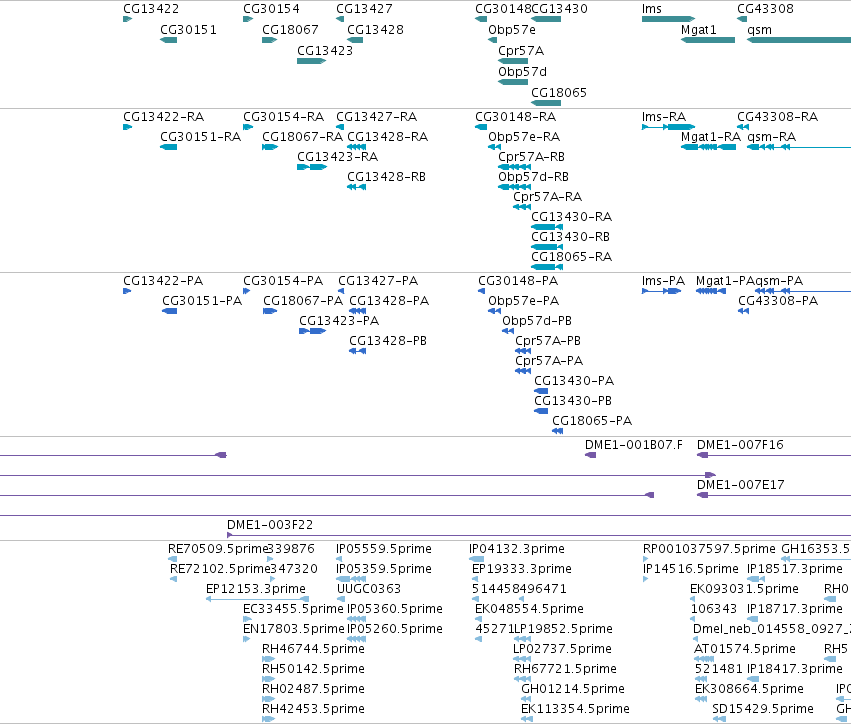Click the EP12153.3prime EST label
This screenshot has height=724, width=851.
[256, 589]
